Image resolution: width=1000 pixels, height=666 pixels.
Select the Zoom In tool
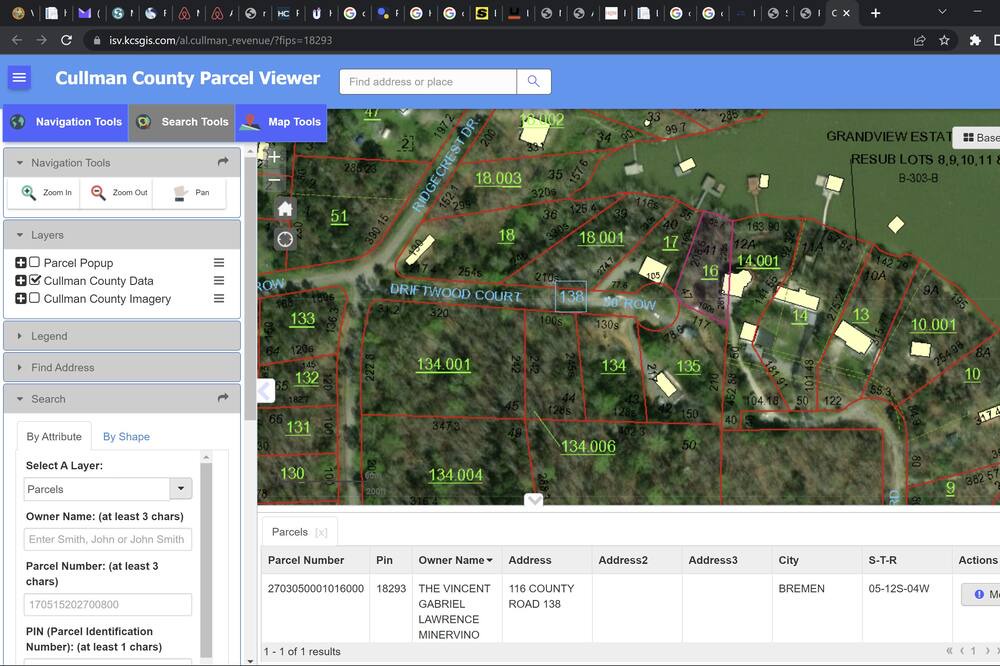pyautogui.click(x=46, y=193)
